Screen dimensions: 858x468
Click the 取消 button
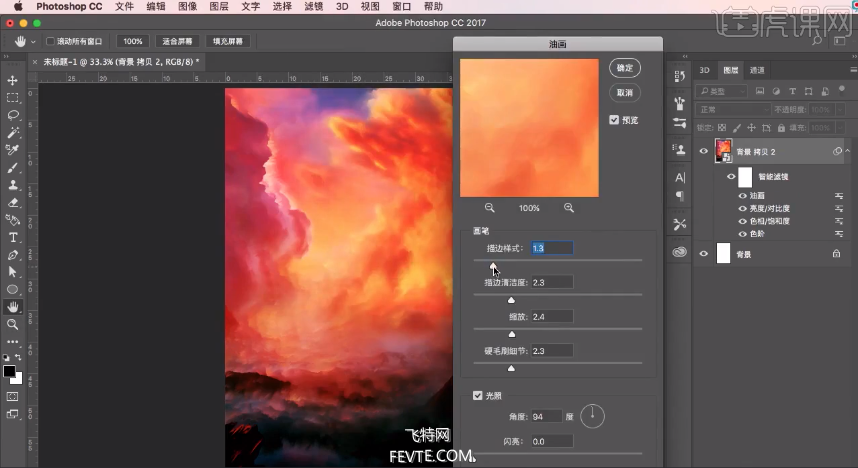(625, 93)
